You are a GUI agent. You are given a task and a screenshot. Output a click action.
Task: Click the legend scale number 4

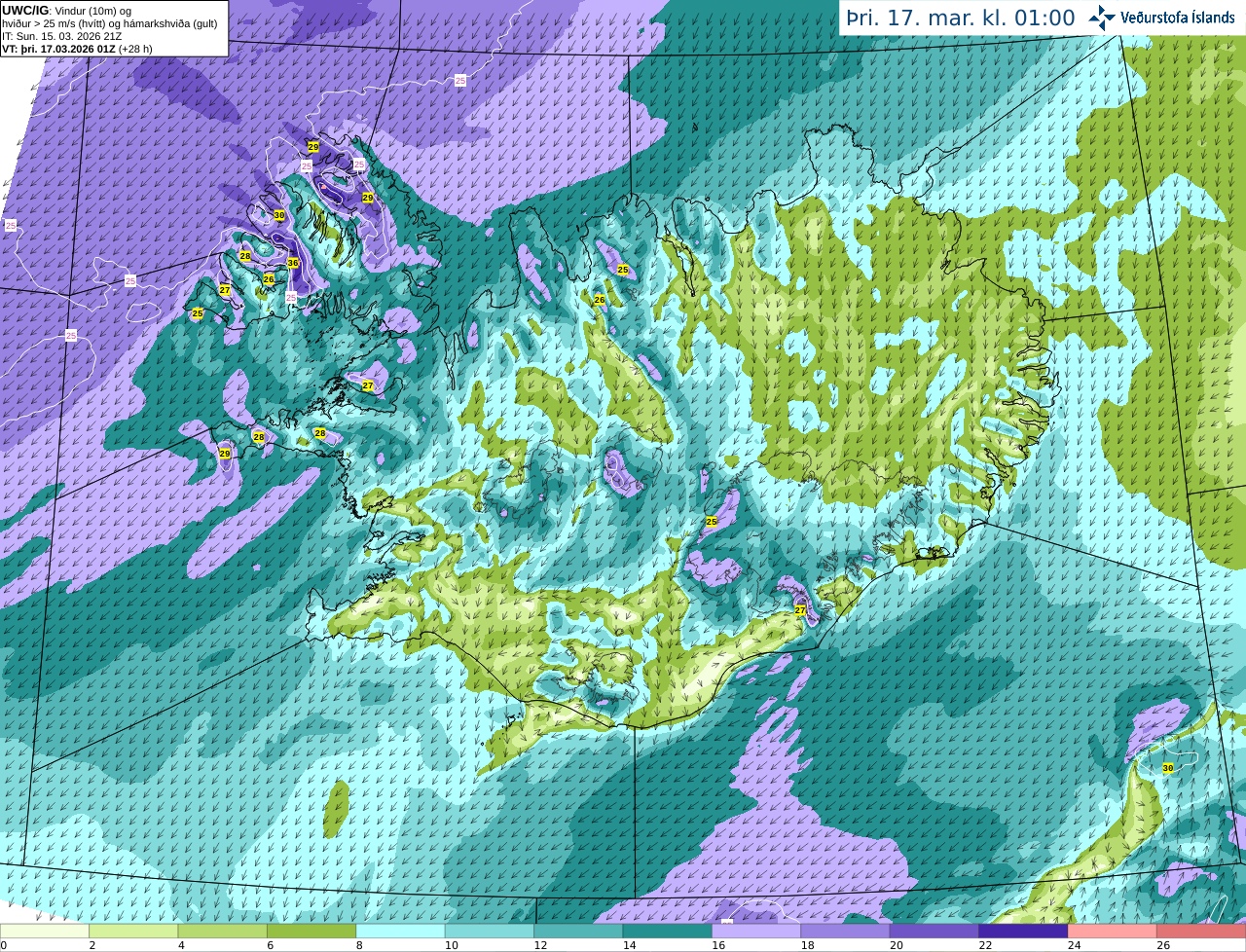tap(181, 945)
